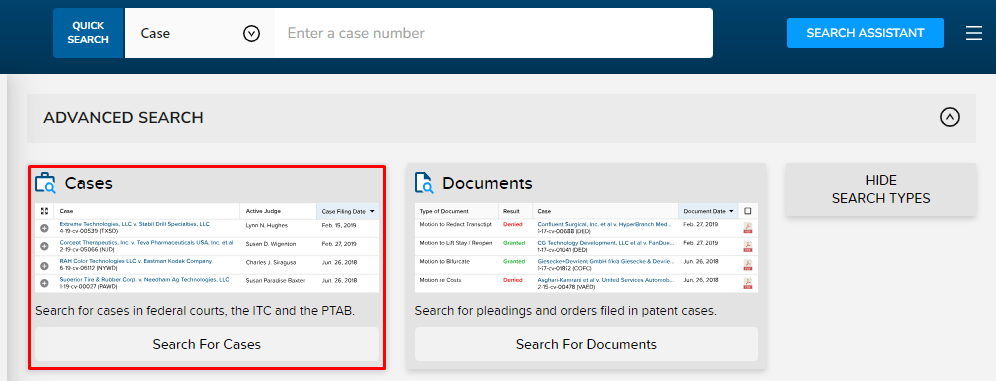Click plus icon beside Corcept Therapeutics case
The height and width of the screenshot is (381, 996).
(44, 246)
